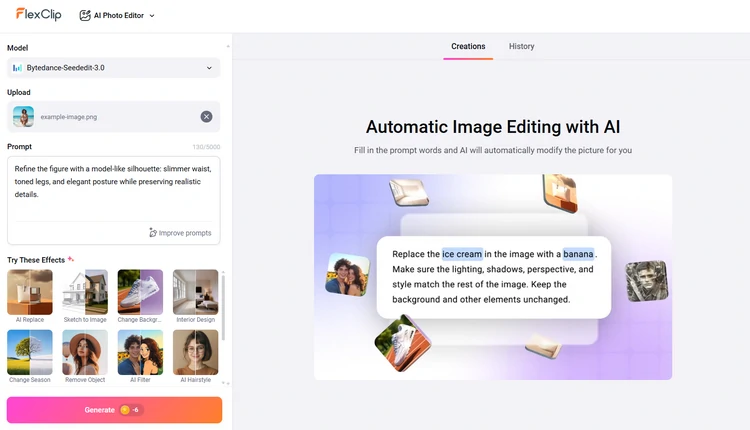
Task: Click the '130/5000' character counter
Action: coord(206,147)
